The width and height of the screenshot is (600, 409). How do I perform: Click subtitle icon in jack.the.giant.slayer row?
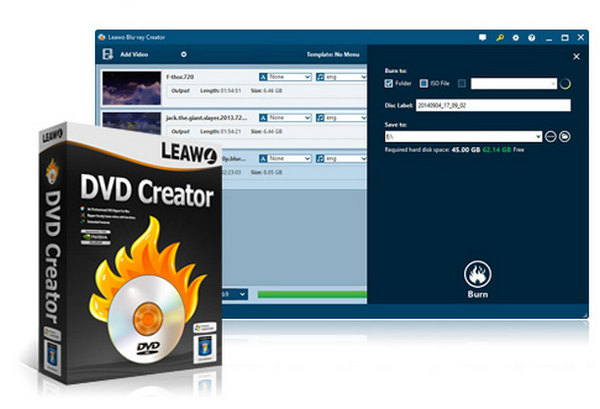(x=263, y=118)
